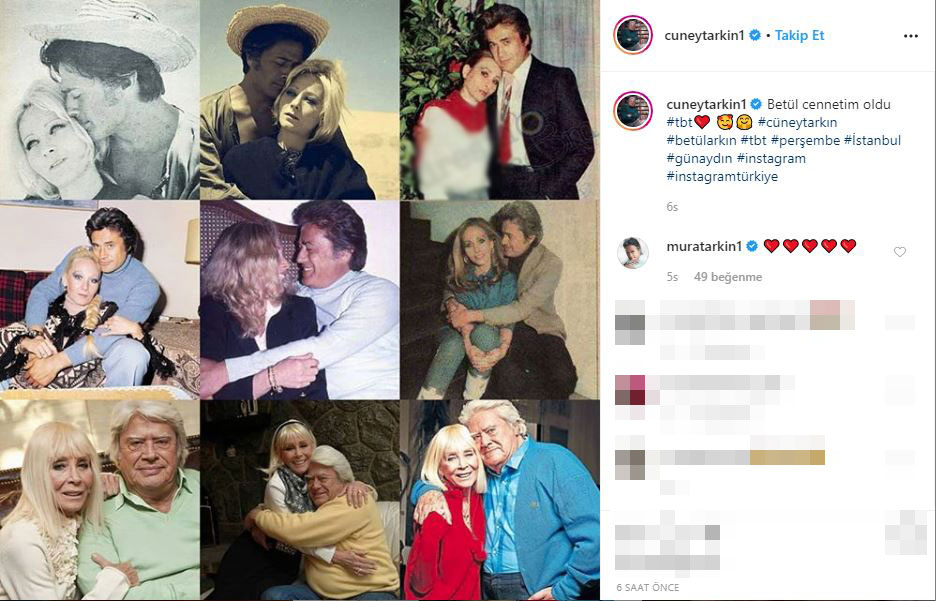This screenshot has width=936, height=601.
Task: Click the black-and-white straw hat photo
Action: click(100, 99)
